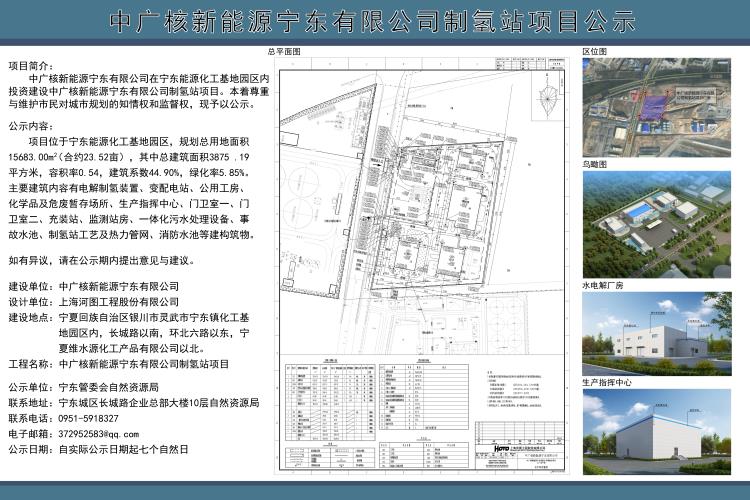Open the 生产指挥中心 building rendering

656,432
